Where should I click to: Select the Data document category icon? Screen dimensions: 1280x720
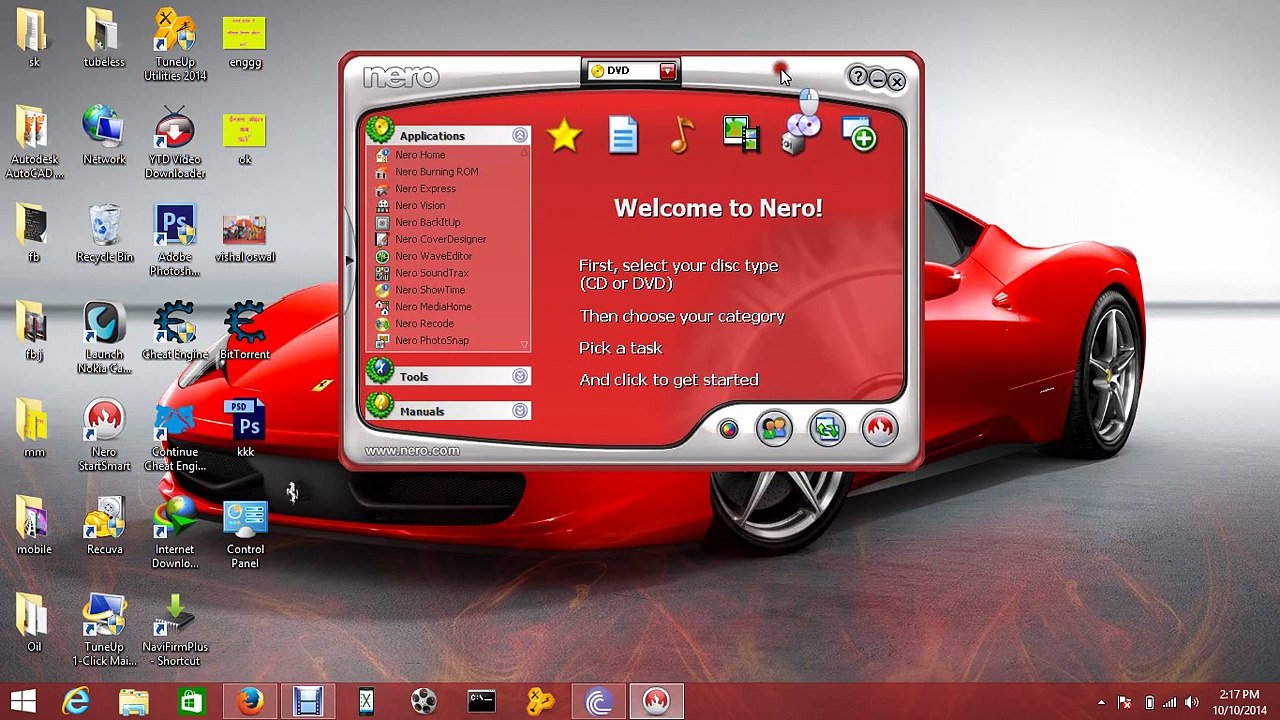point(623,136)
